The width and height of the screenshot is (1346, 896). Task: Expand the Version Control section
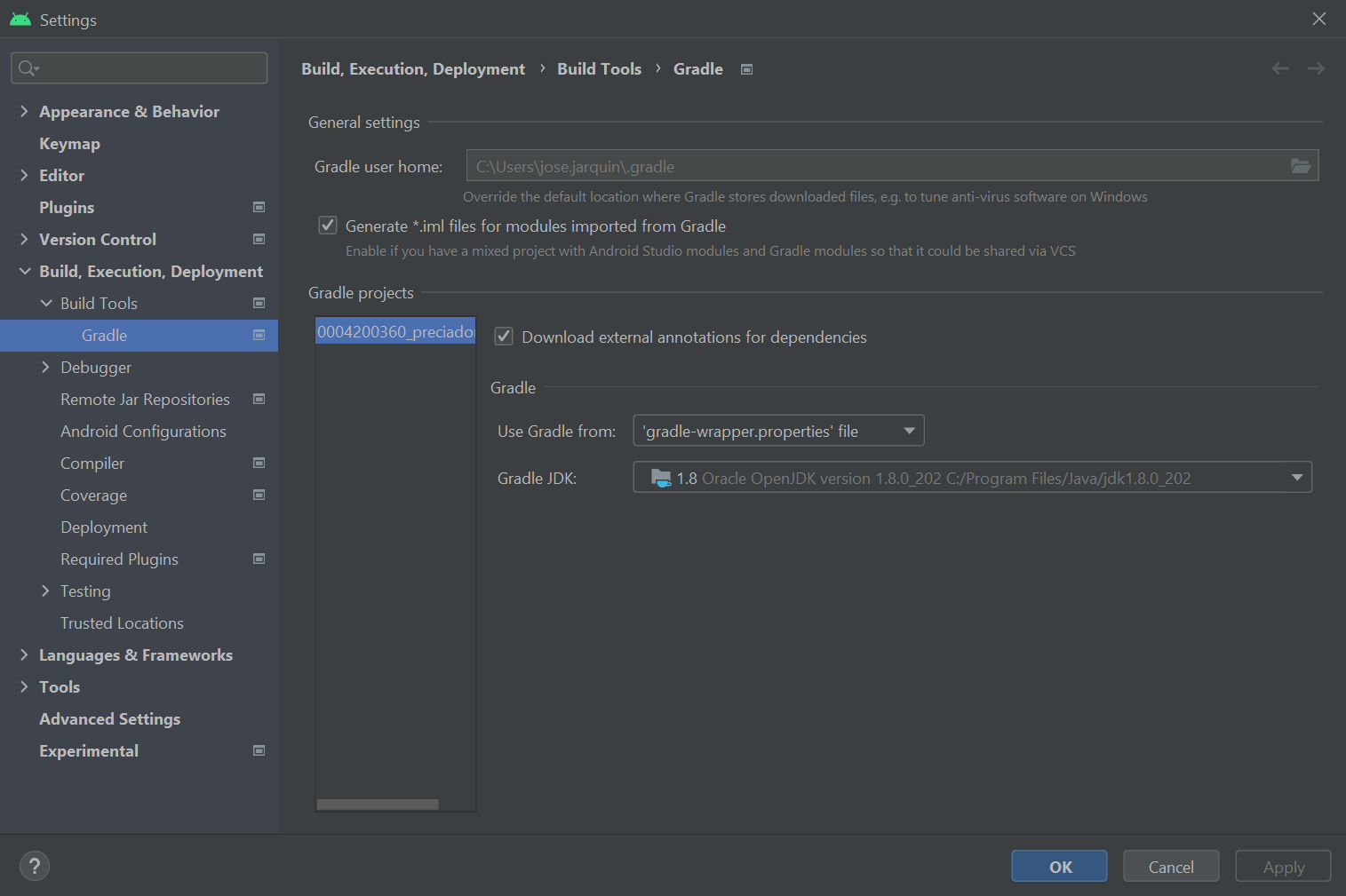coord(24,239)
